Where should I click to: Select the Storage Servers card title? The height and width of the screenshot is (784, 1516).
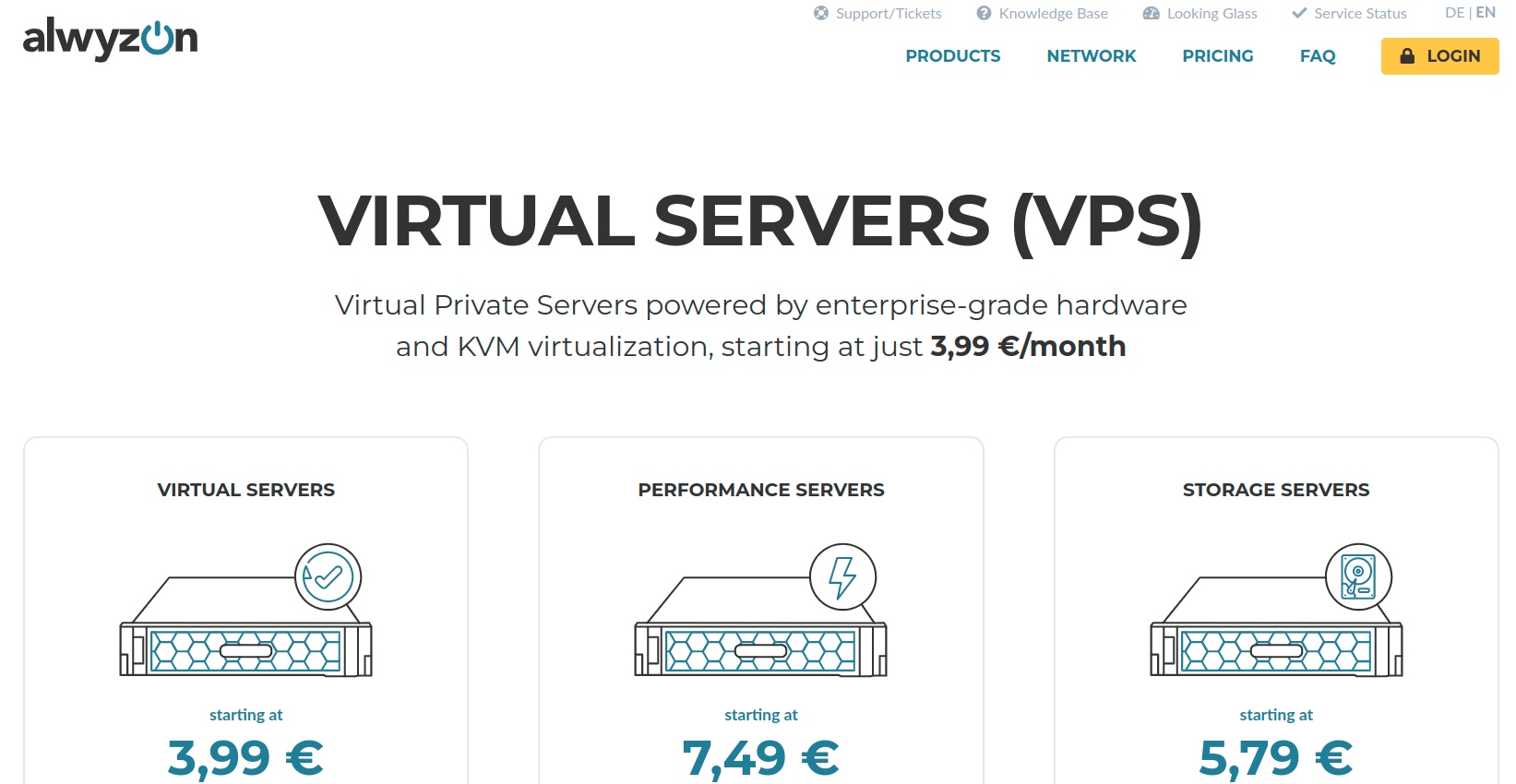click(1276, 490)
